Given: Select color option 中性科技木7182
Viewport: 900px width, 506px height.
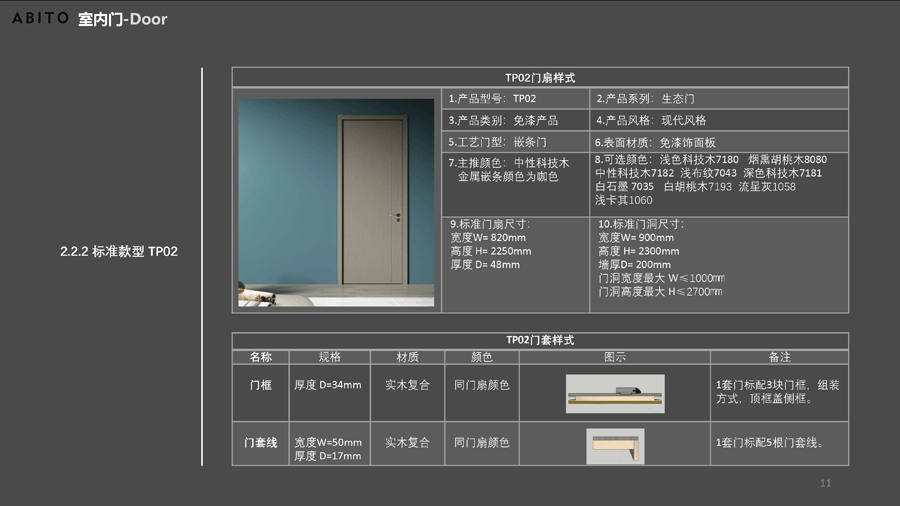Looking at the screenshot, I should [634, 173].
